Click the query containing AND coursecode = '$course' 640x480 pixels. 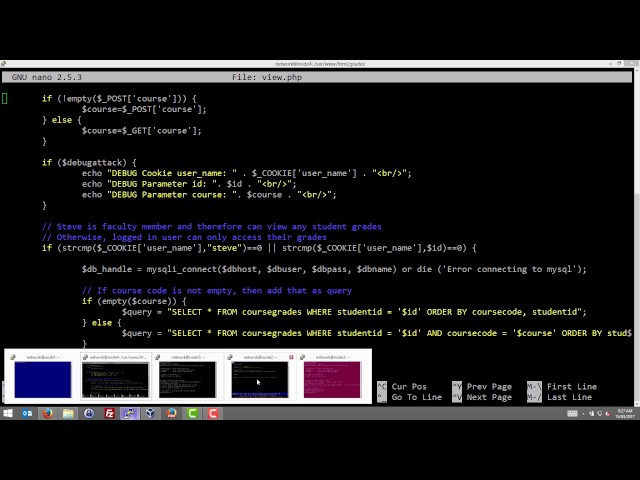click(x=377, y=333)
